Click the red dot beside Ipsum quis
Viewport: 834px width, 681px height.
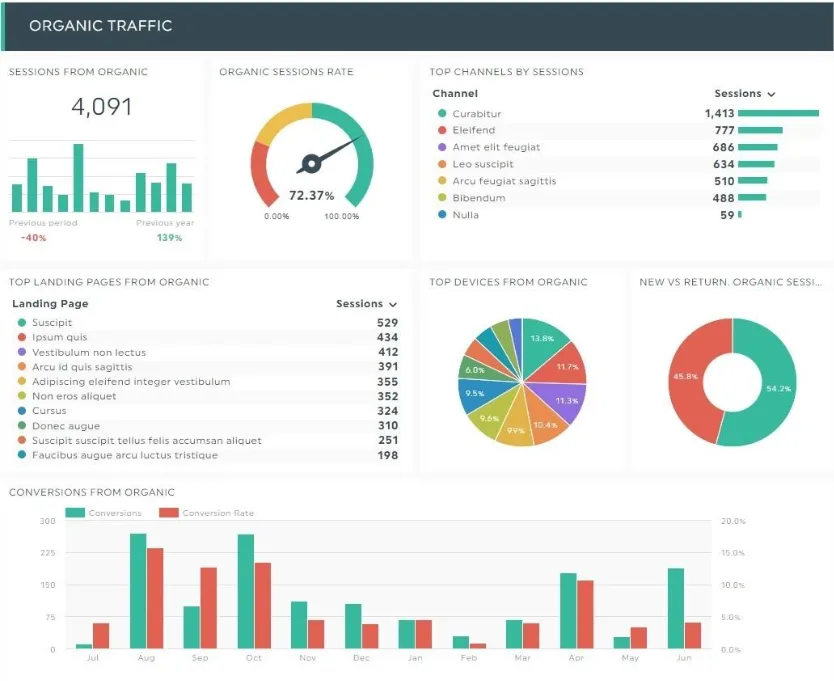[21, 338]
